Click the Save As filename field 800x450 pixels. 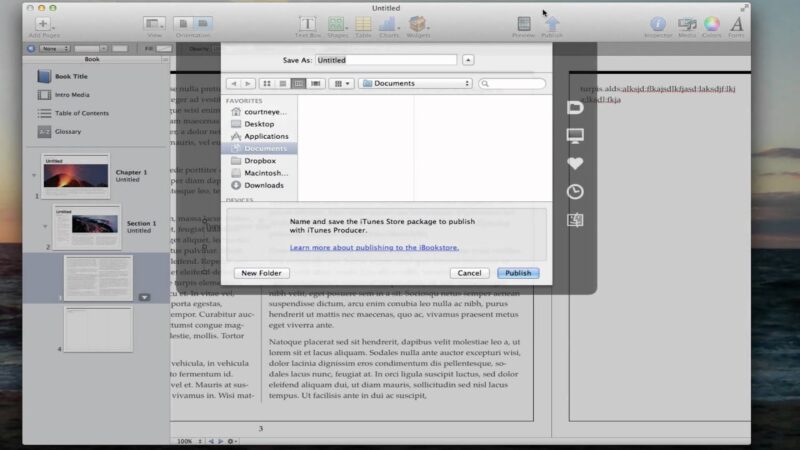(x=386, y=60)
